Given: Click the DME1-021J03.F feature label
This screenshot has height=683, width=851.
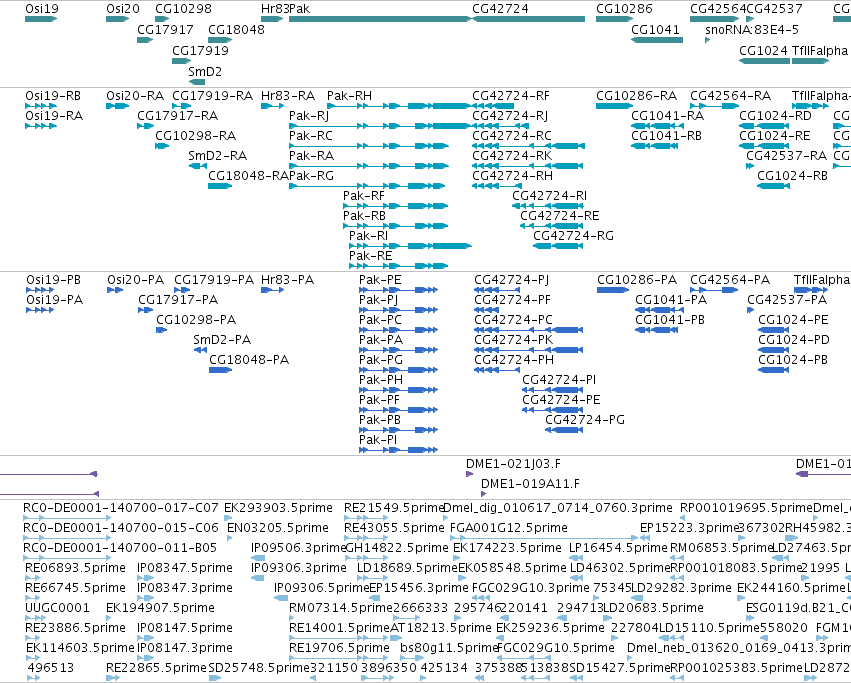Looking at the screenshot, I should 513,464.
